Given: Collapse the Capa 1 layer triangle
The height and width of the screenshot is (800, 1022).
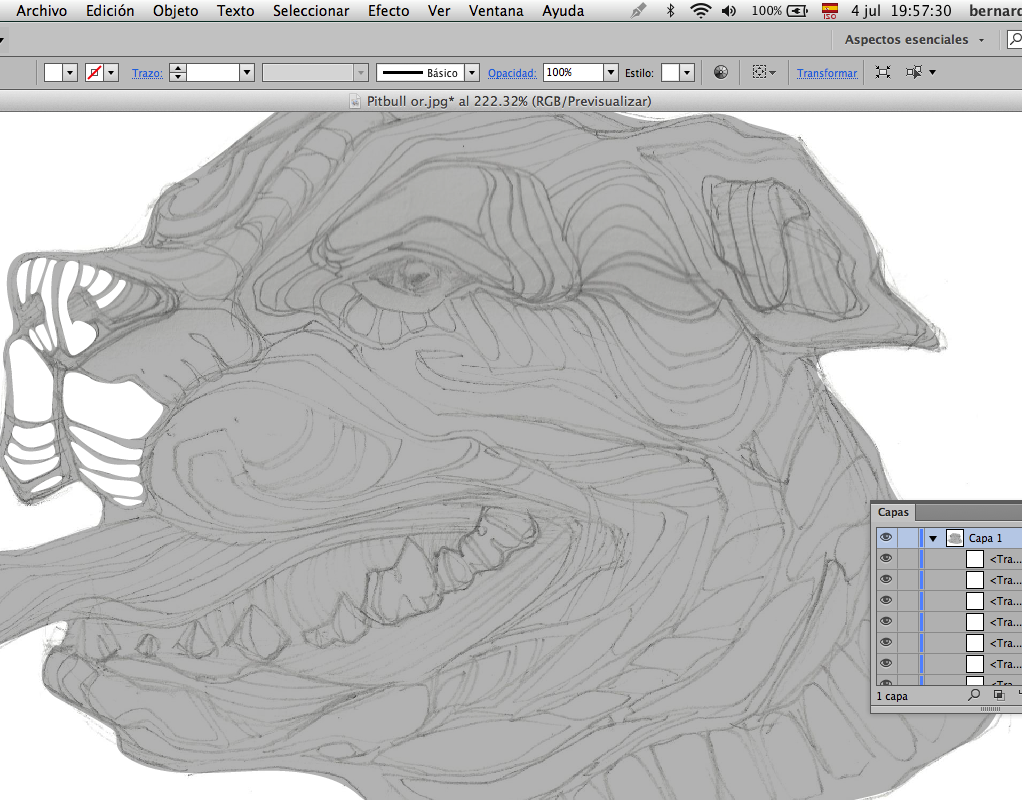Looking at the screenshot, I should 933,538.
